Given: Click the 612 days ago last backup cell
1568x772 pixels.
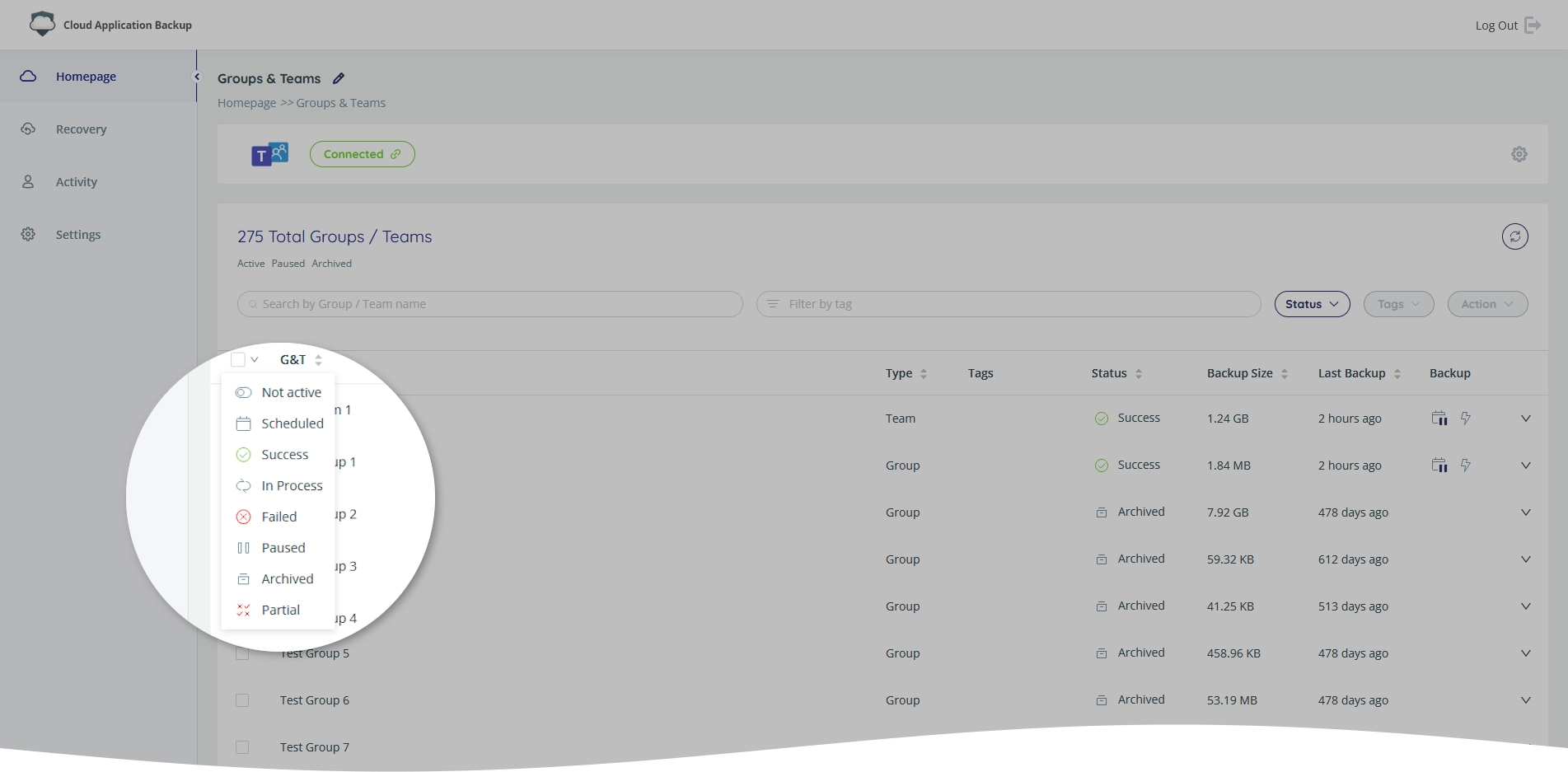Looking at the screenshot, I should click(1353, 559).
